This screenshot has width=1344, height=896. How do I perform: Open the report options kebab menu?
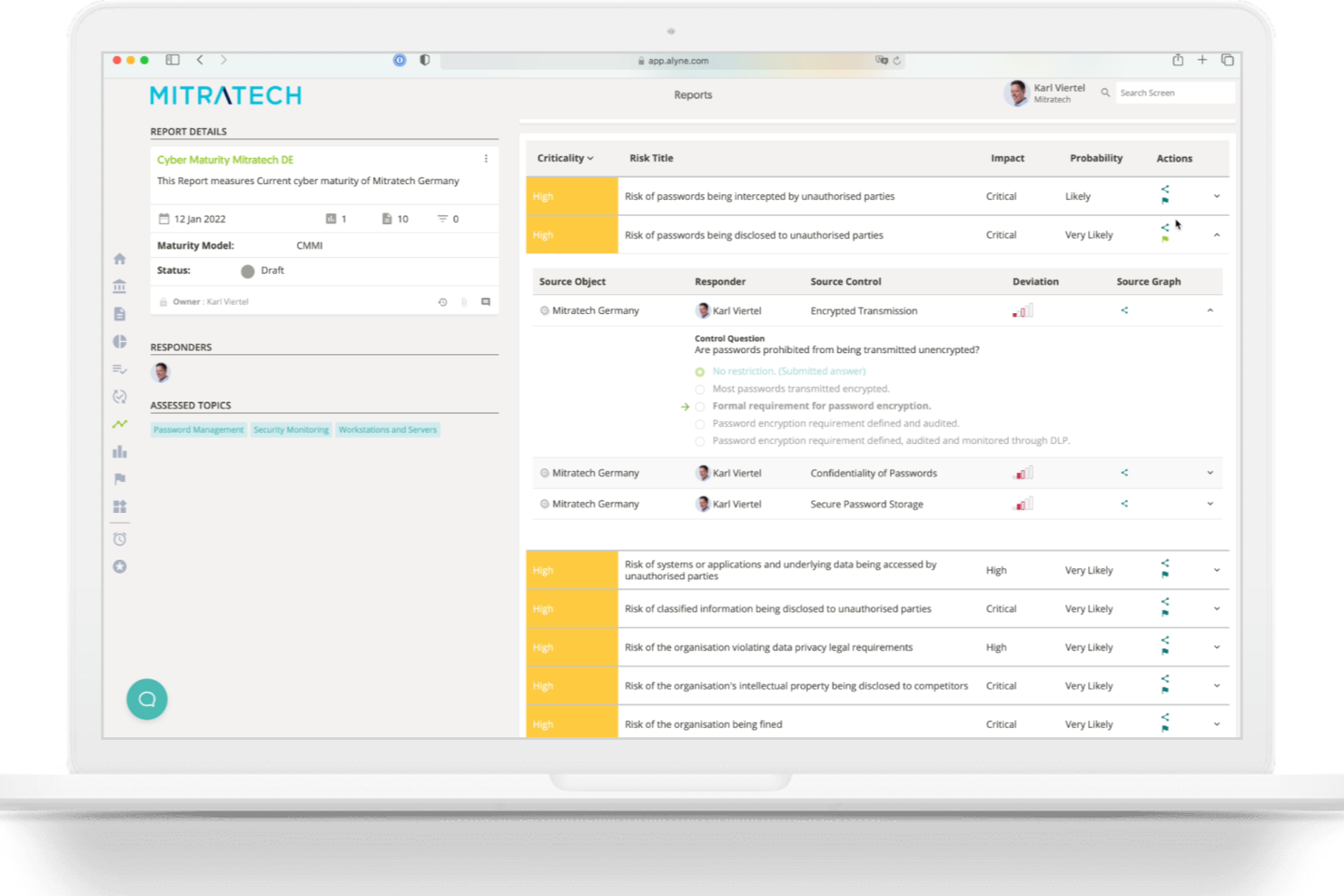pos(487,158)
